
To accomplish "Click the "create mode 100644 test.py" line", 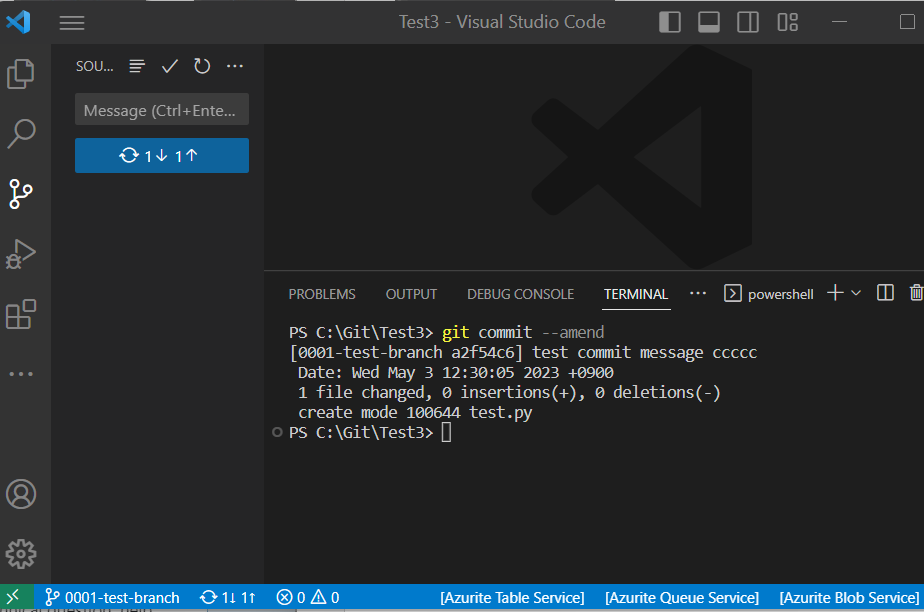I will (x=415, y=412).
